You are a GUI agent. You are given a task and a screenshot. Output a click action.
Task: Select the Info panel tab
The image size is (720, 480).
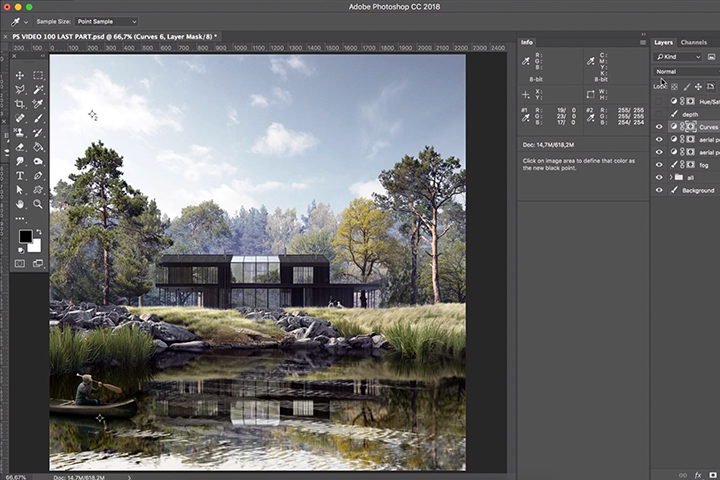click(527, 42)
